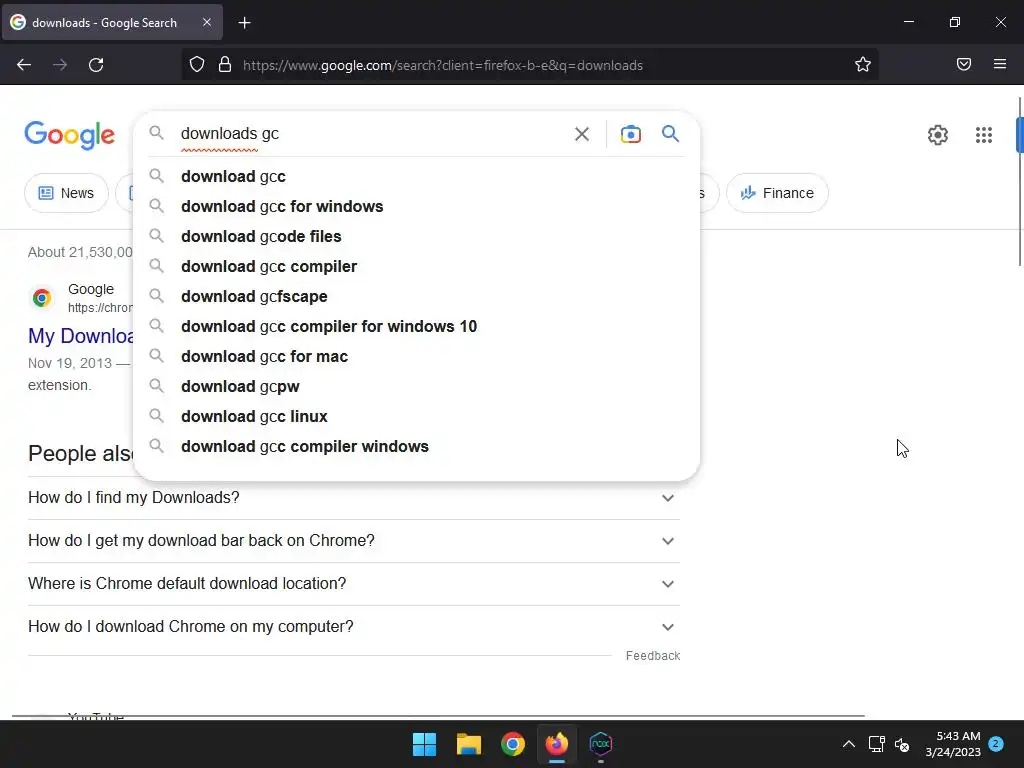Screen dimensions: 1024x768
Task: Open the Firefox hamburger application menu
Action: [1000, 64]
